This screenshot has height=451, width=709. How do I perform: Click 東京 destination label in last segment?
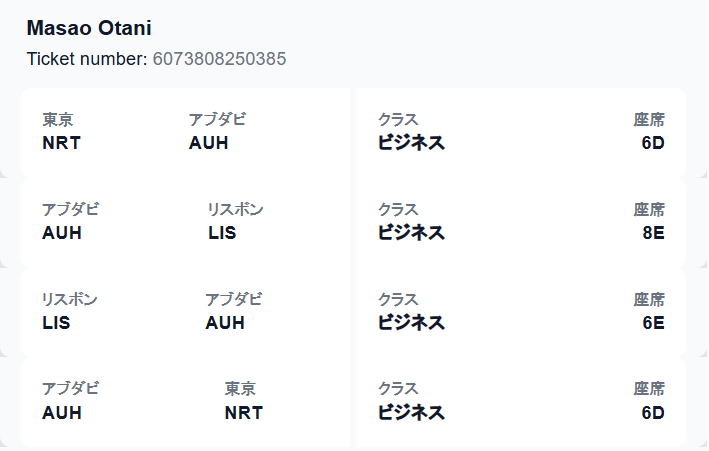tap(240, 389)
